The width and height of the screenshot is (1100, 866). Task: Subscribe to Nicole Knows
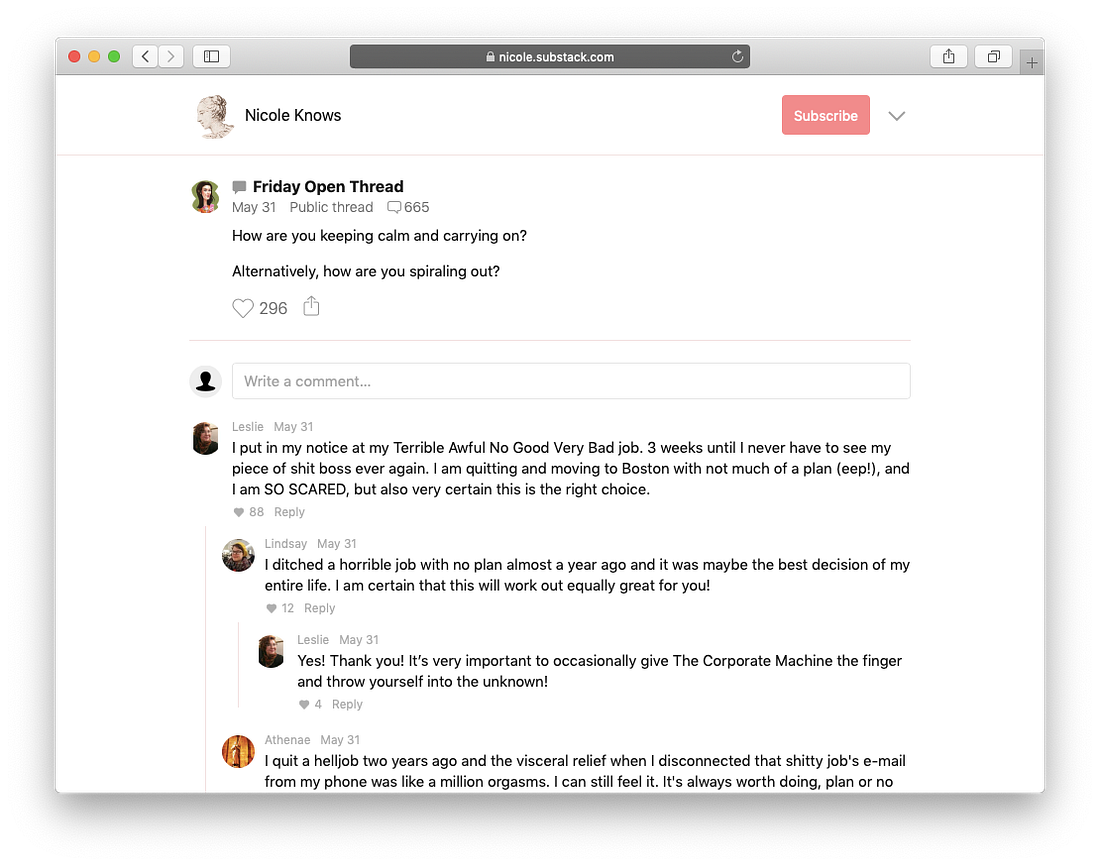(x=826, y=115)
